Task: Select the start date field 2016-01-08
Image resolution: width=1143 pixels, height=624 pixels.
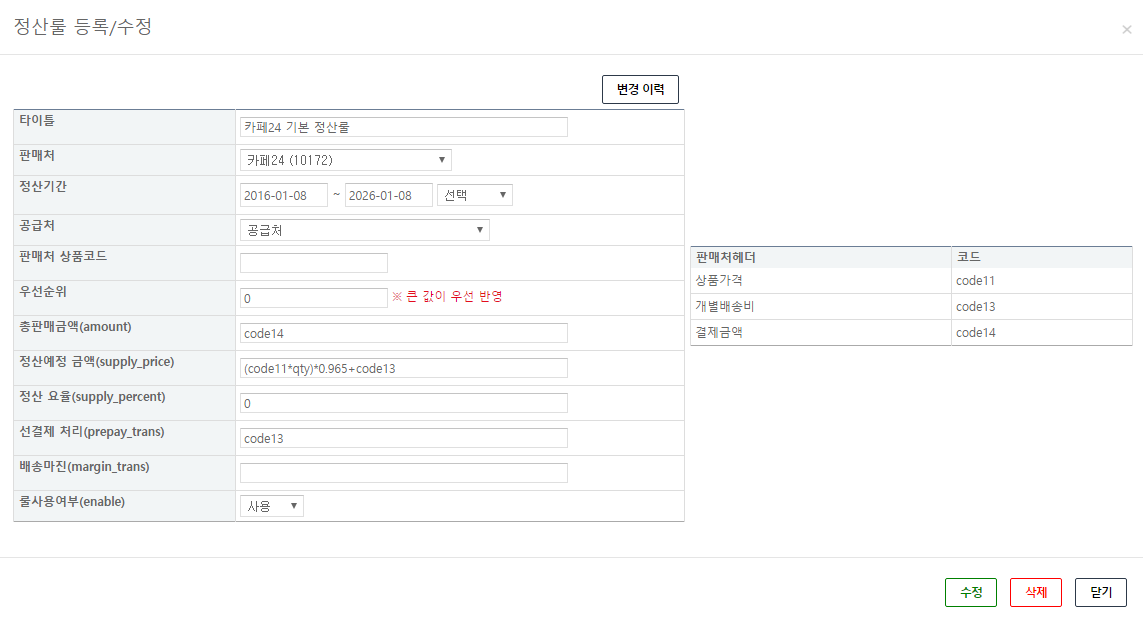Action: click(283, 195)
